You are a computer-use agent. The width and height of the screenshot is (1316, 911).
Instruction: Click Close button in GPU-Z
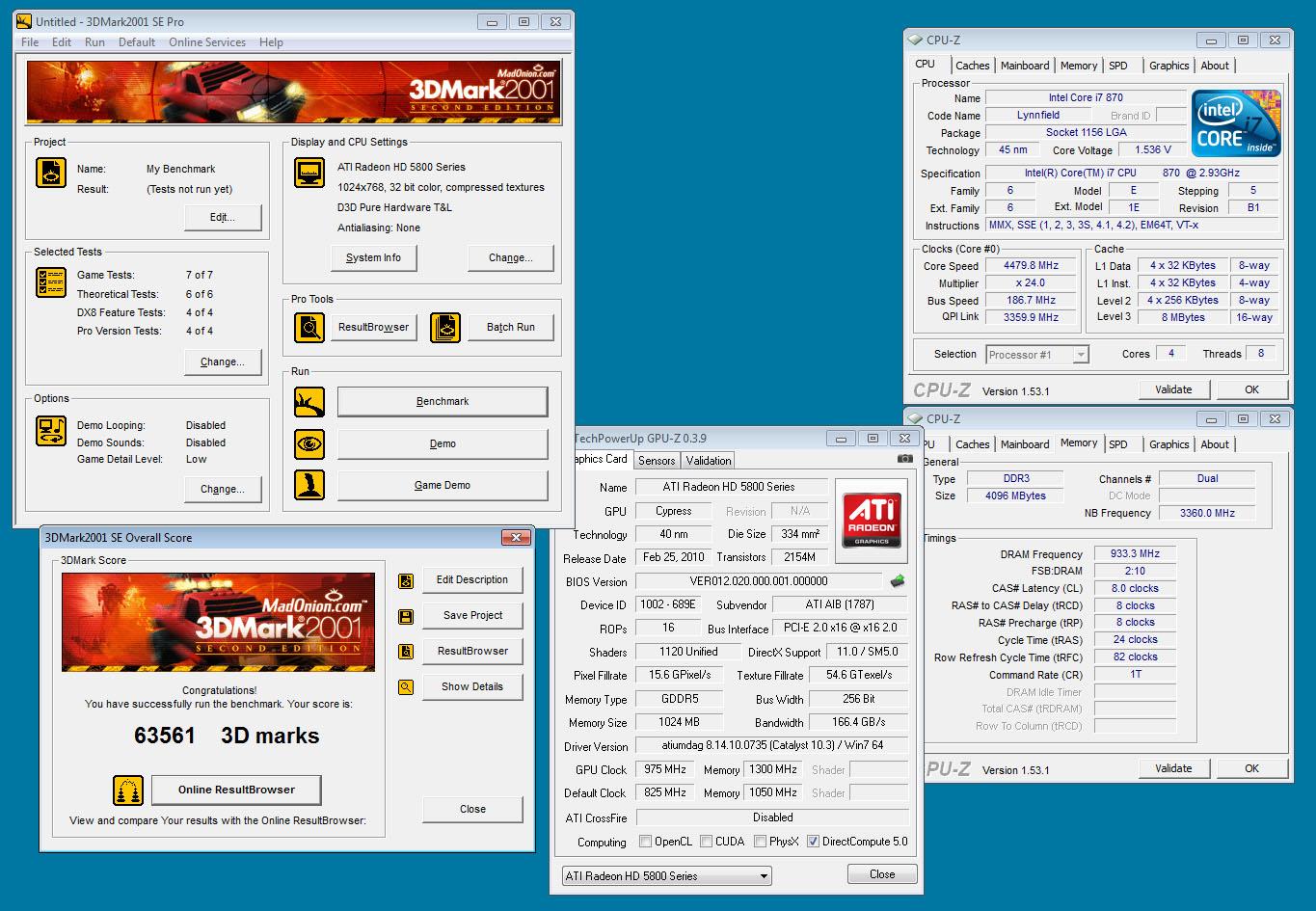pyautogui.click(x=882, y=874)
